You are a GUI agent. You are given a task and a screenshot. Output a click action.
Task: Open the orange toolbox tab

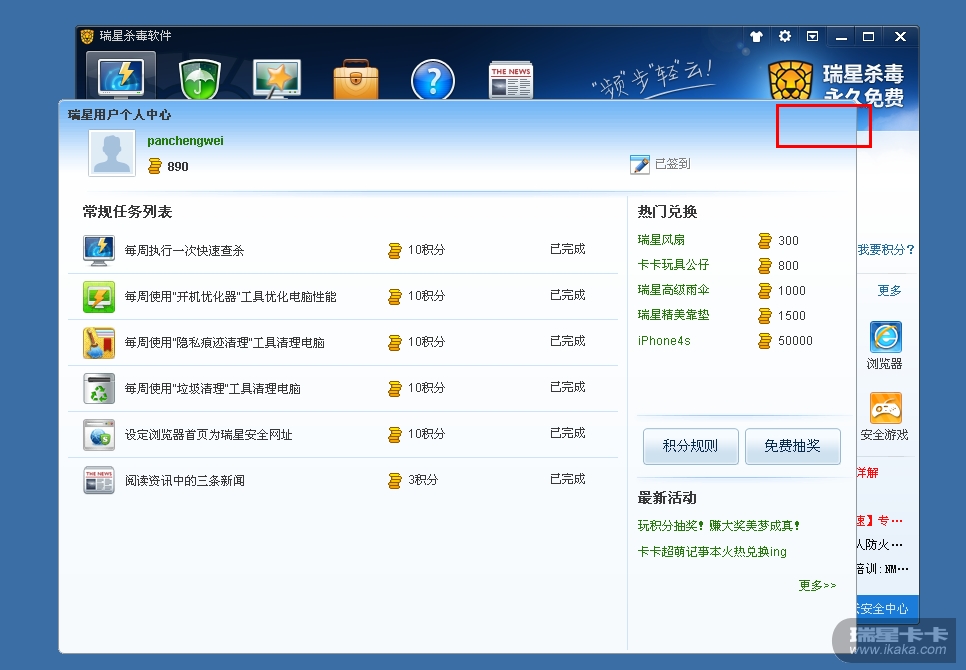tap(355, 79)
